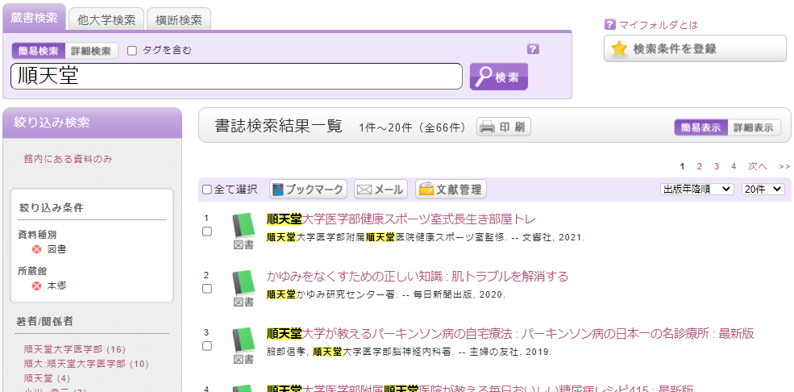This screenshot has width=794, height=392.
Task: Click the printer 印刷 button
Action: (x=503, y=127)
